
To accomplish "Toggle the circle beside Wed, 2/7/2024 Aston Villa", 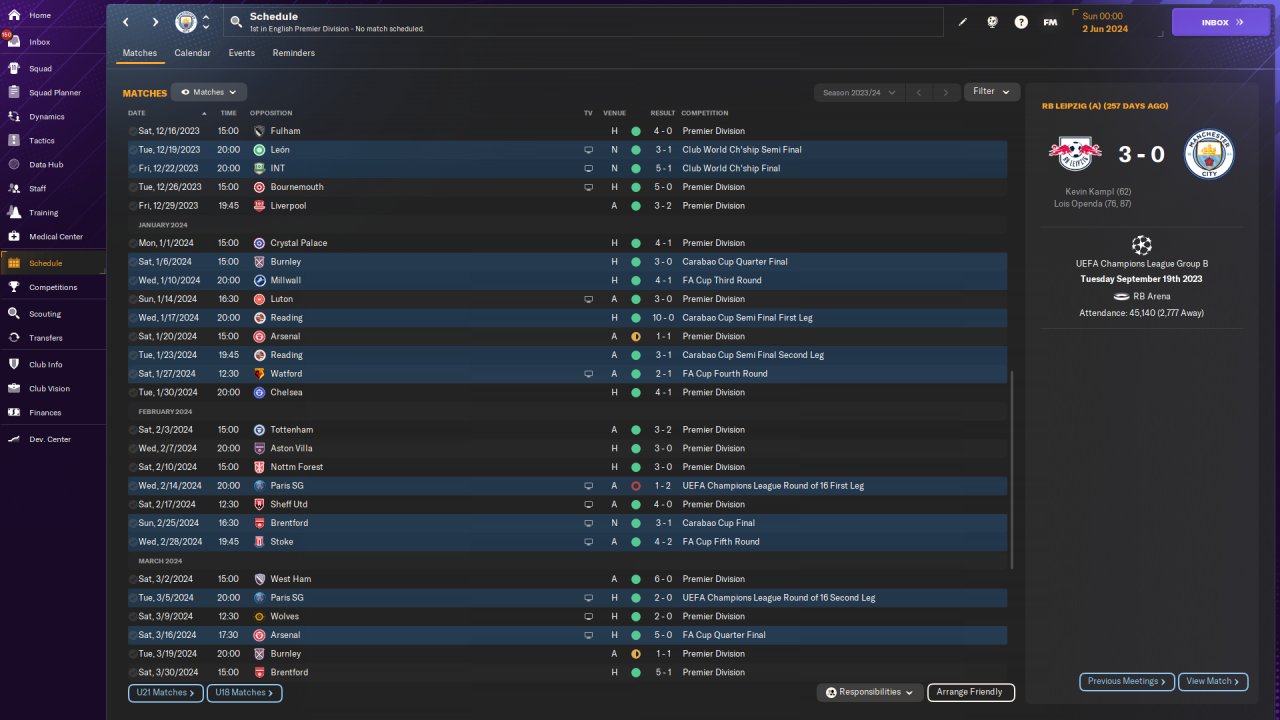I will pyautogui.click(x=133, y=449).
